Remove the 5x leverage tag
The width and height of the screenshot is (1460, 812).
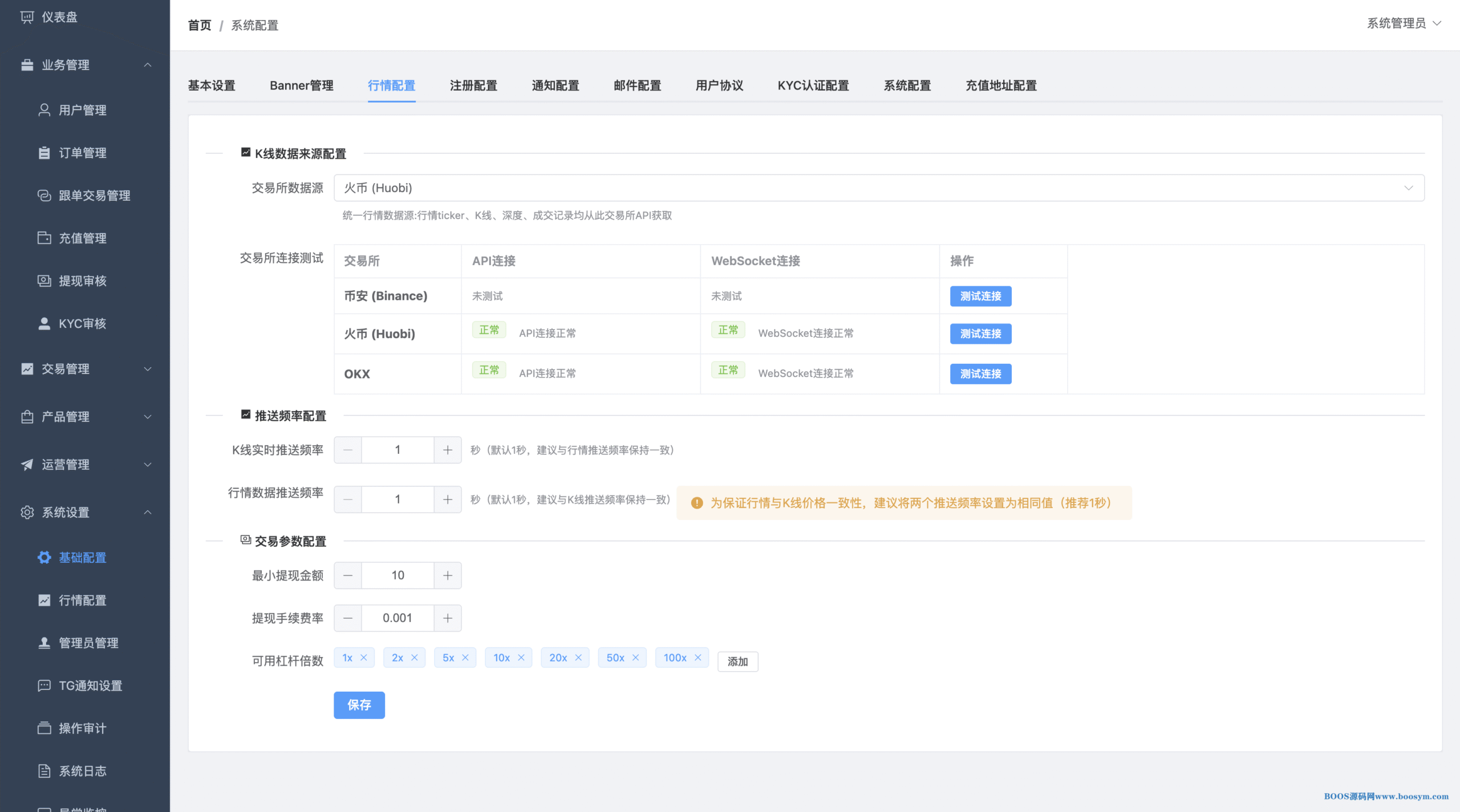tap(465, 657)
